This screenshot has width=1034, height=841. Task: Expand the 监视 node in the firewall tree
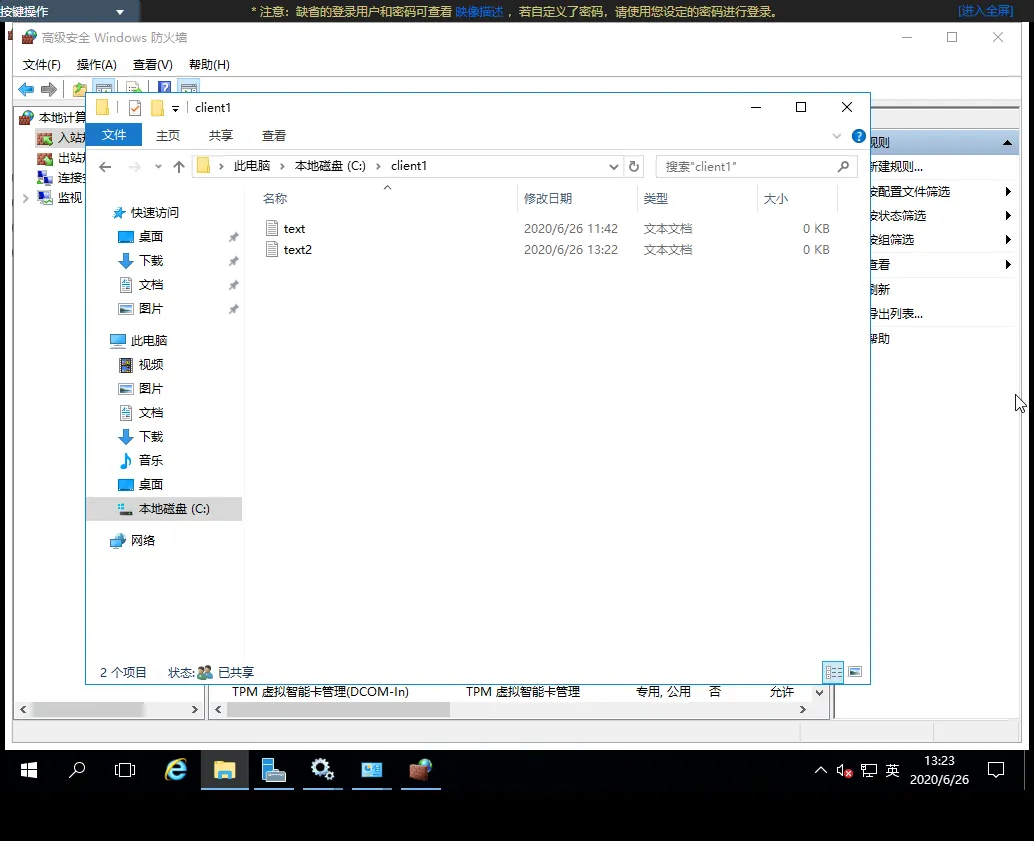24,197
